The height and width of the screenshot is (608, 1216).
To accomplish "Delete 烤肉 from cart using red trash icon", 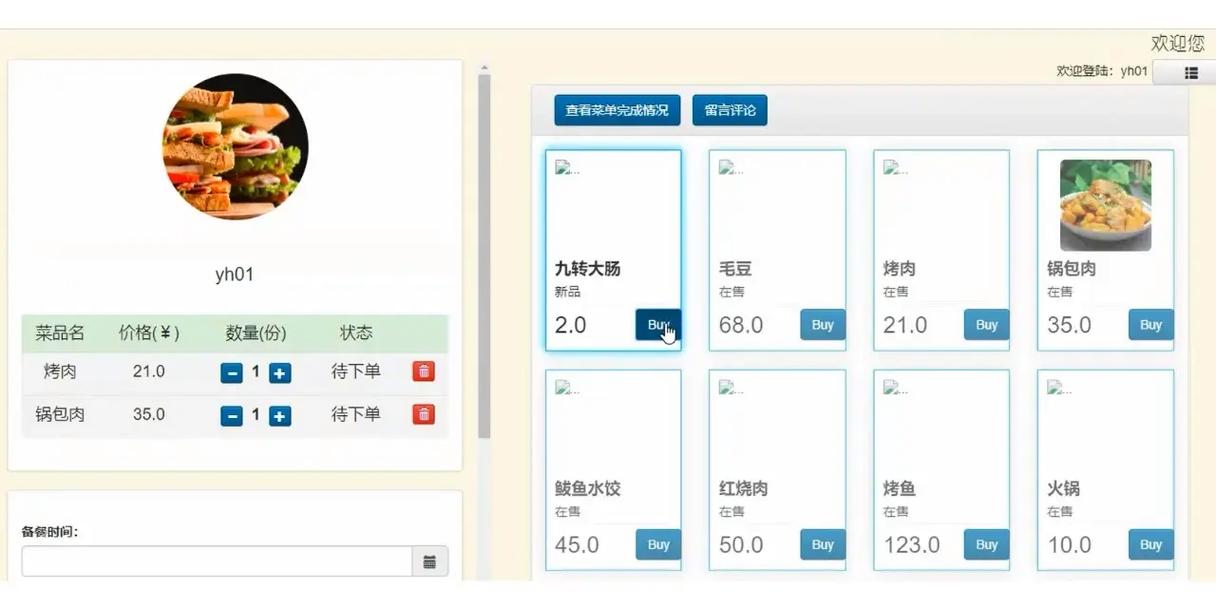I will [x=423, y=371].
